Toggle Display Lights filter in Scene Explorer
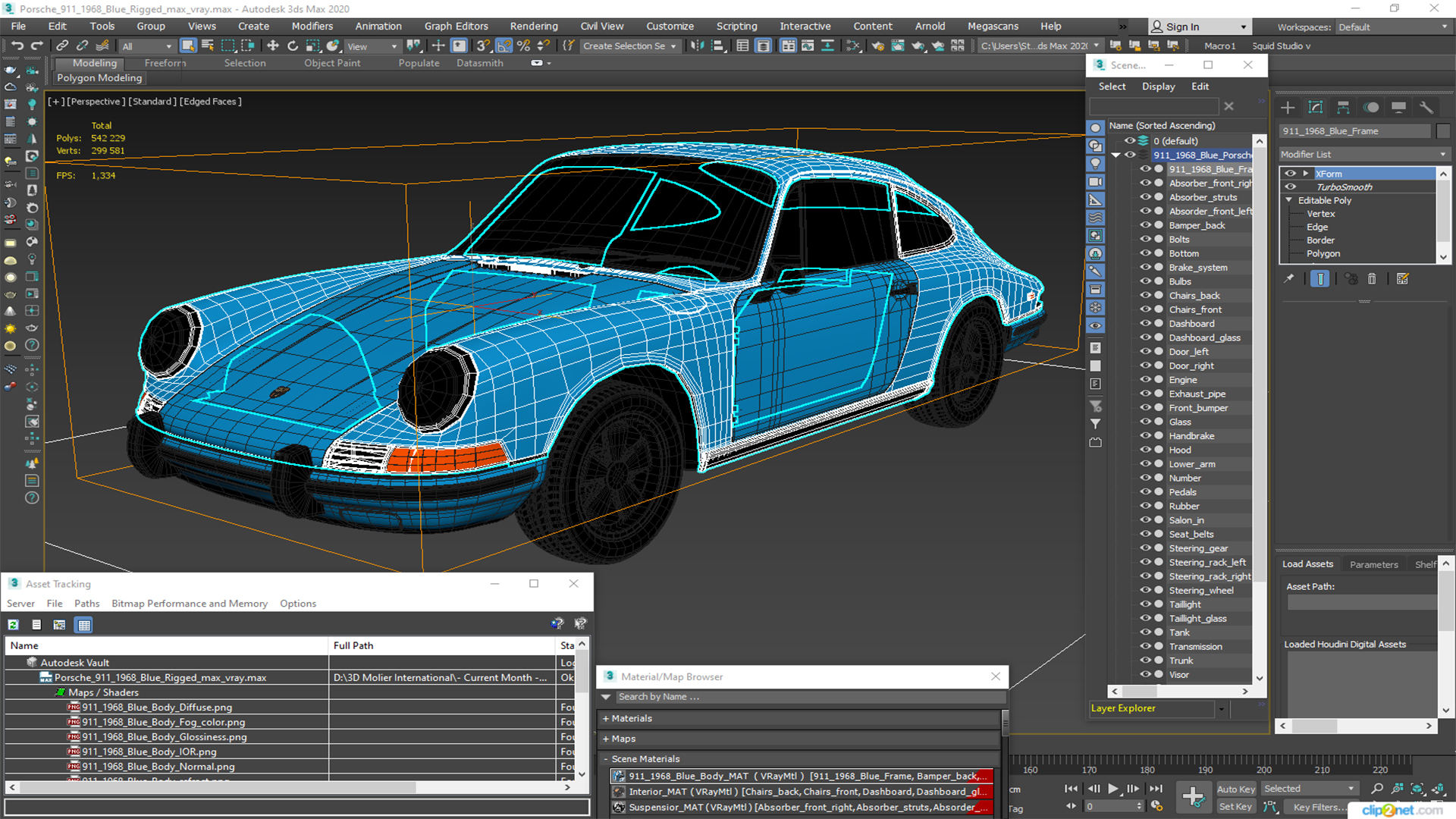This screenshot has height=819, width=1456. click(x=1096, y=164)
